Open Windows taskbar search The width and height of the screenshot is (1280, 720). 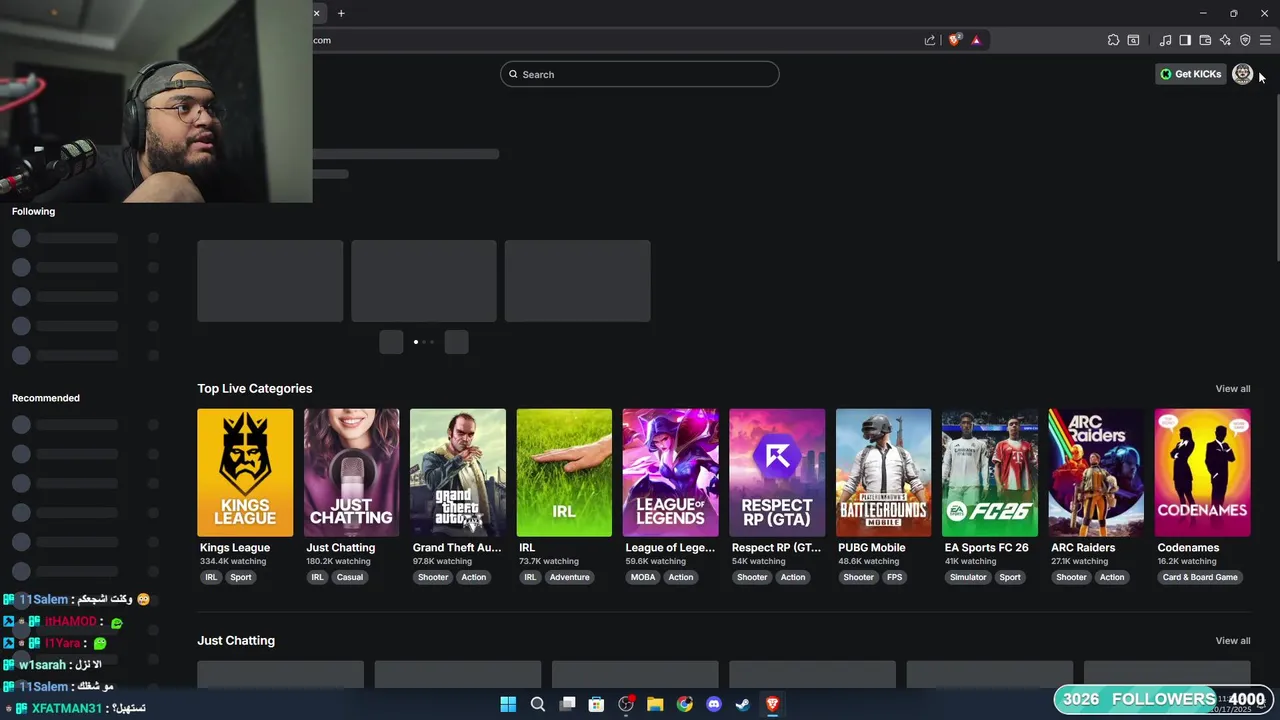pyautogui.click(x=537, y=704)
